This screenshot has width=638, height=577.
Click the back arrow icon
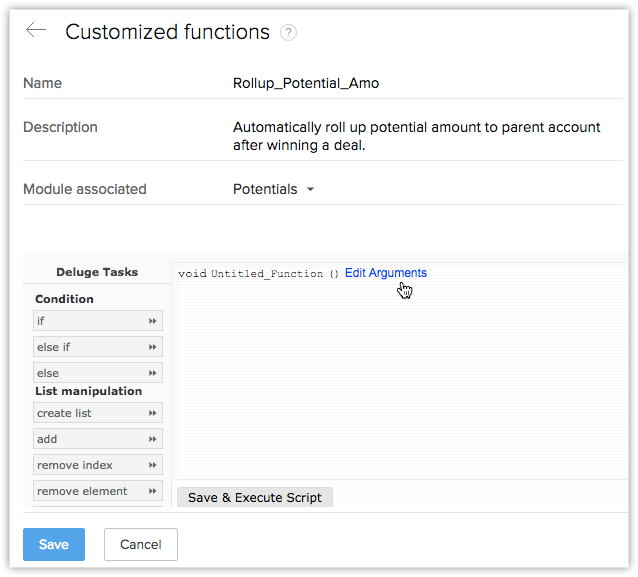[36, 31]
